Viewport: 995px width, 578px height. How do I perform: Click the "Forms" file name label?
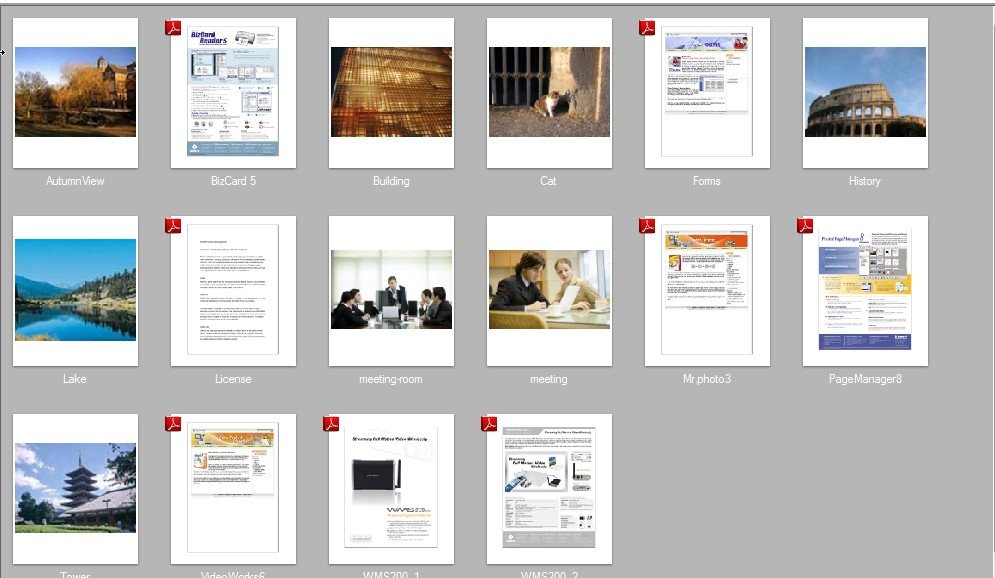coord(706,181)
